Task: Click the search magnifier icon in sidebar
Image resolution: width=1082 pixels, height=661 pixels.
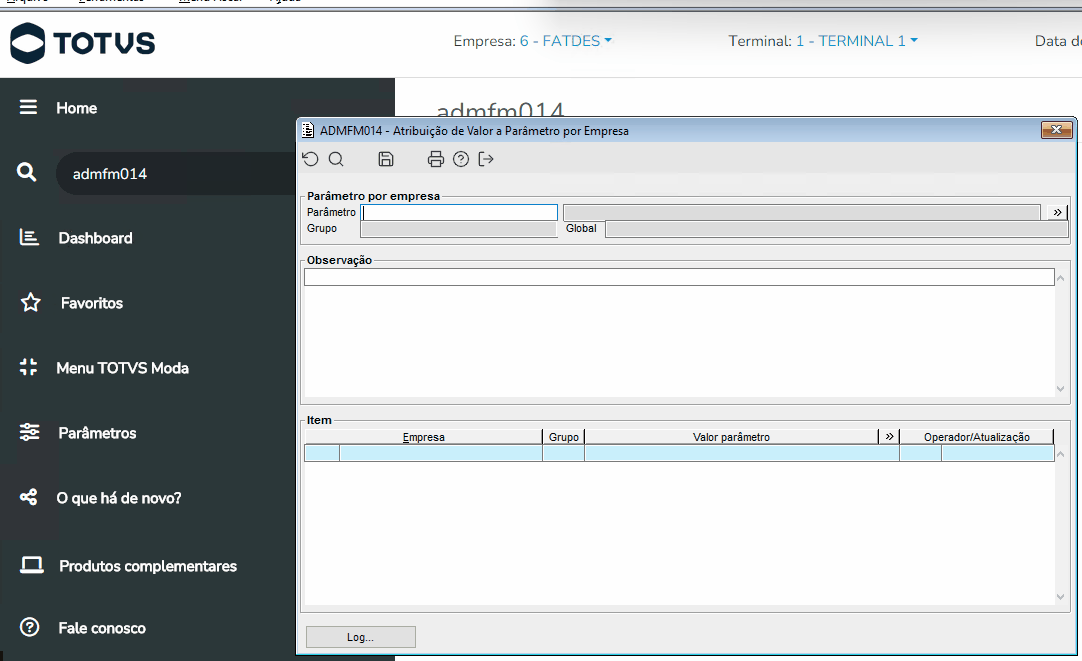Action: coord(26,172)
